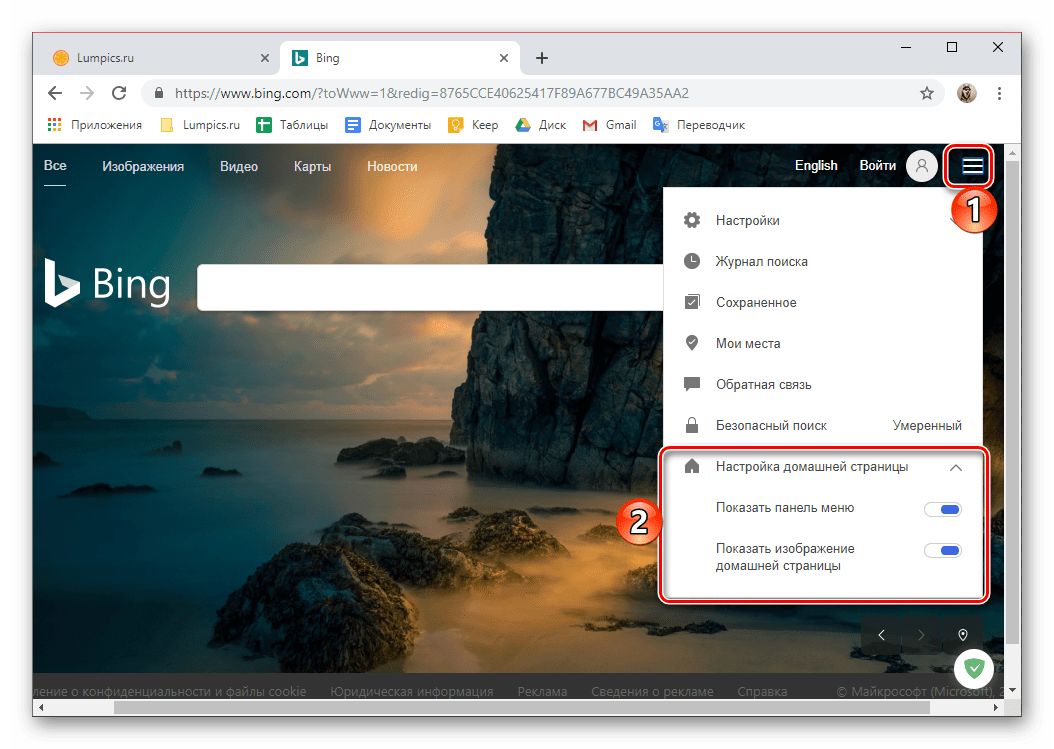Viewport: 1054px width, 749px height.
Task: Open Юридическая информация footer link
Action: click(411, 691)
